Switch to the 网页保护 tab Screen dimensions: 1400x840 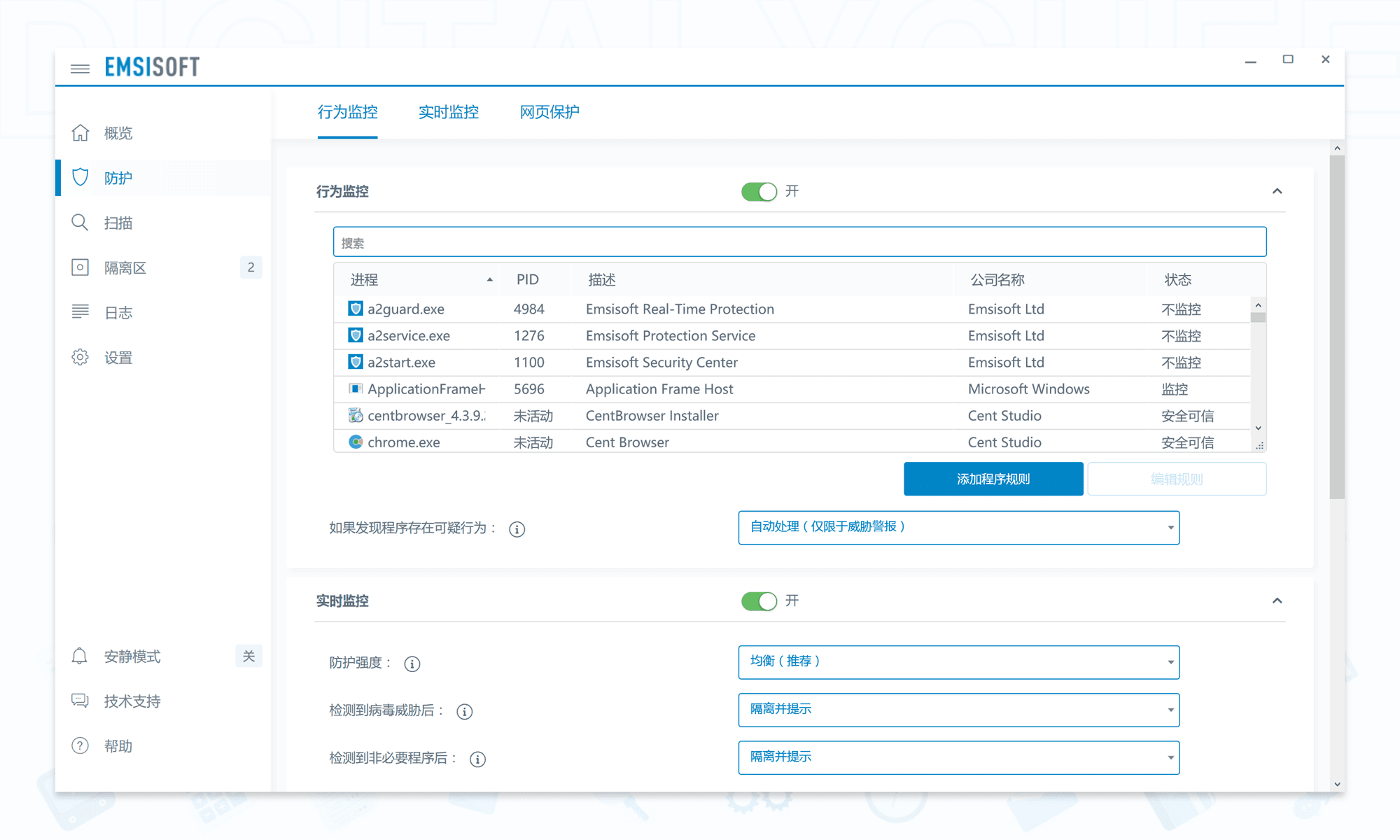(x=549, y=112)
